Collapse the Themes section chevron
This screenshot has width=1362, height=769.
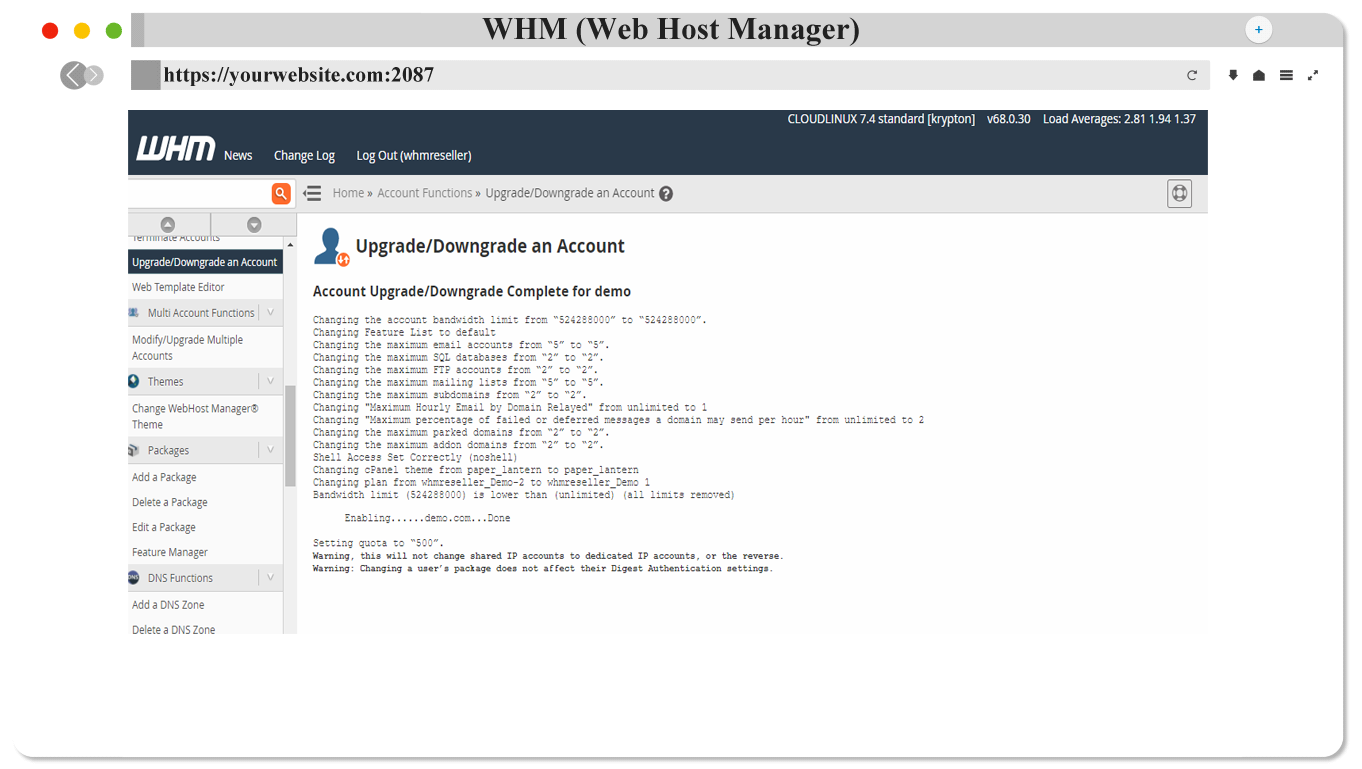[270, 381]
